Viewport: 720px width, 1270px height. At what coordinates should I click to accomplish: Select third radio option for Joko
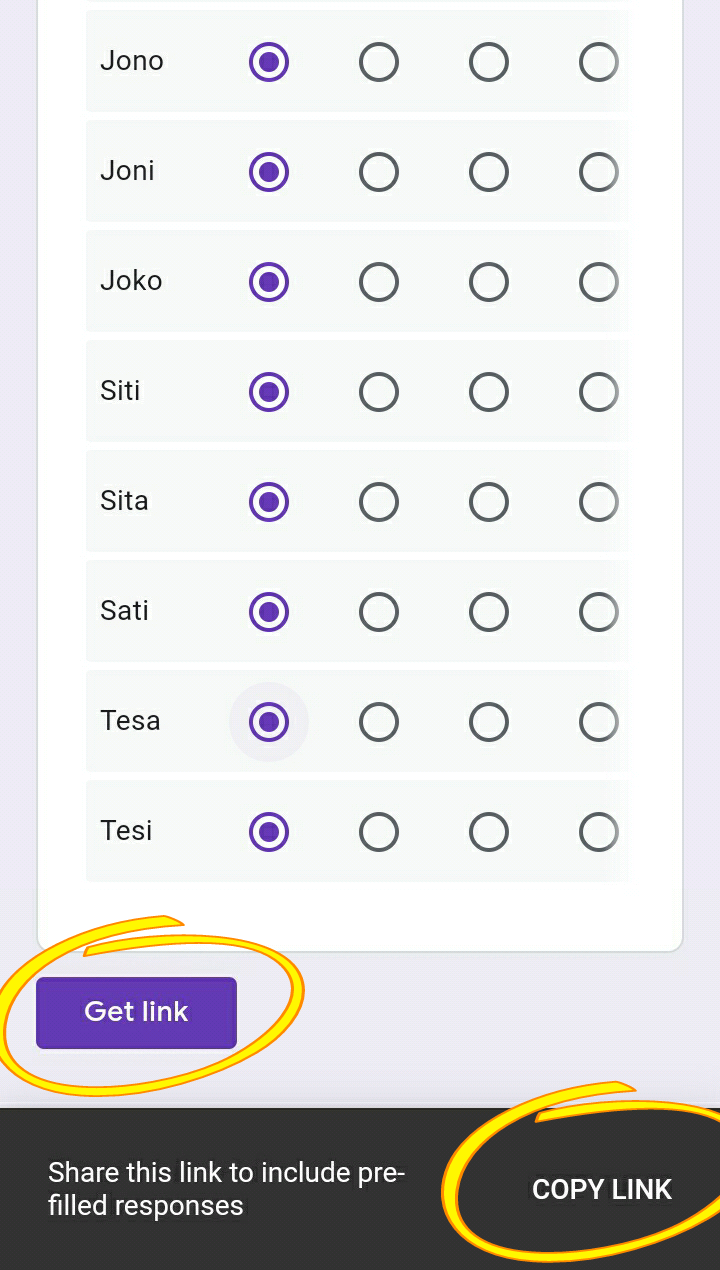[x=488, y=282]
